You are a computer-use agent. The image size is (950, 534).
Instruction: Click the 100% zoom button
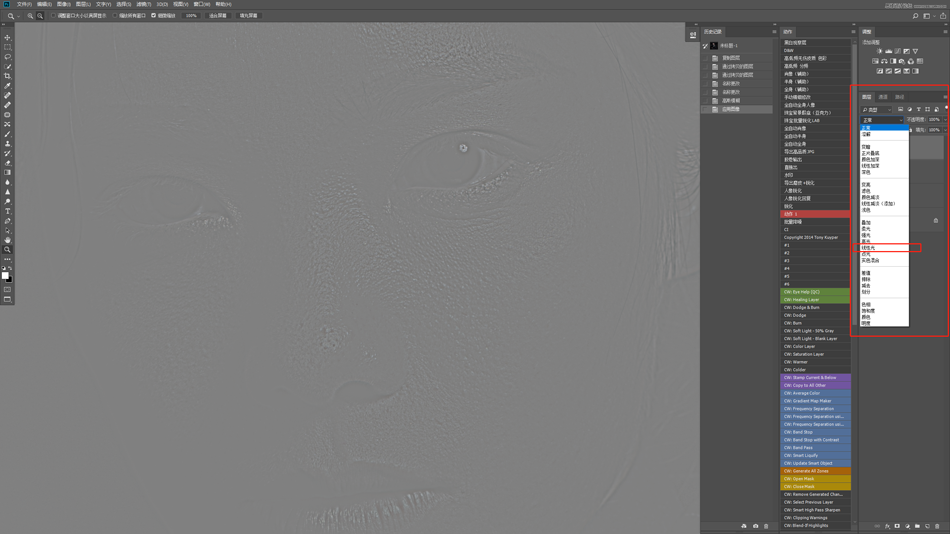pos(191,16)
